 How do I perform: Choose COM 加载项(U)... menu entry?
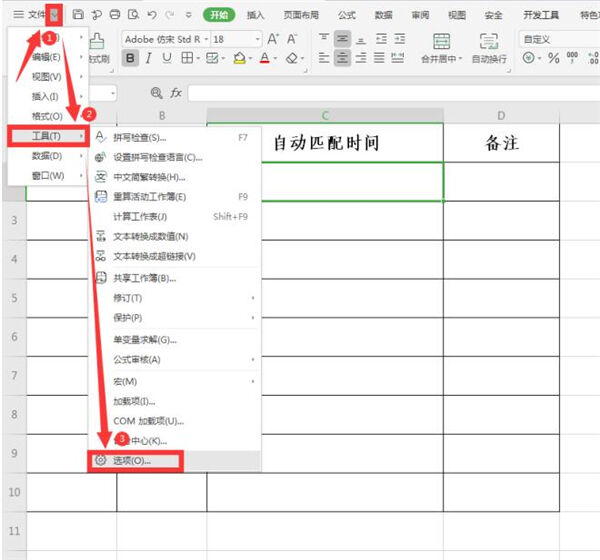point(175,421)
